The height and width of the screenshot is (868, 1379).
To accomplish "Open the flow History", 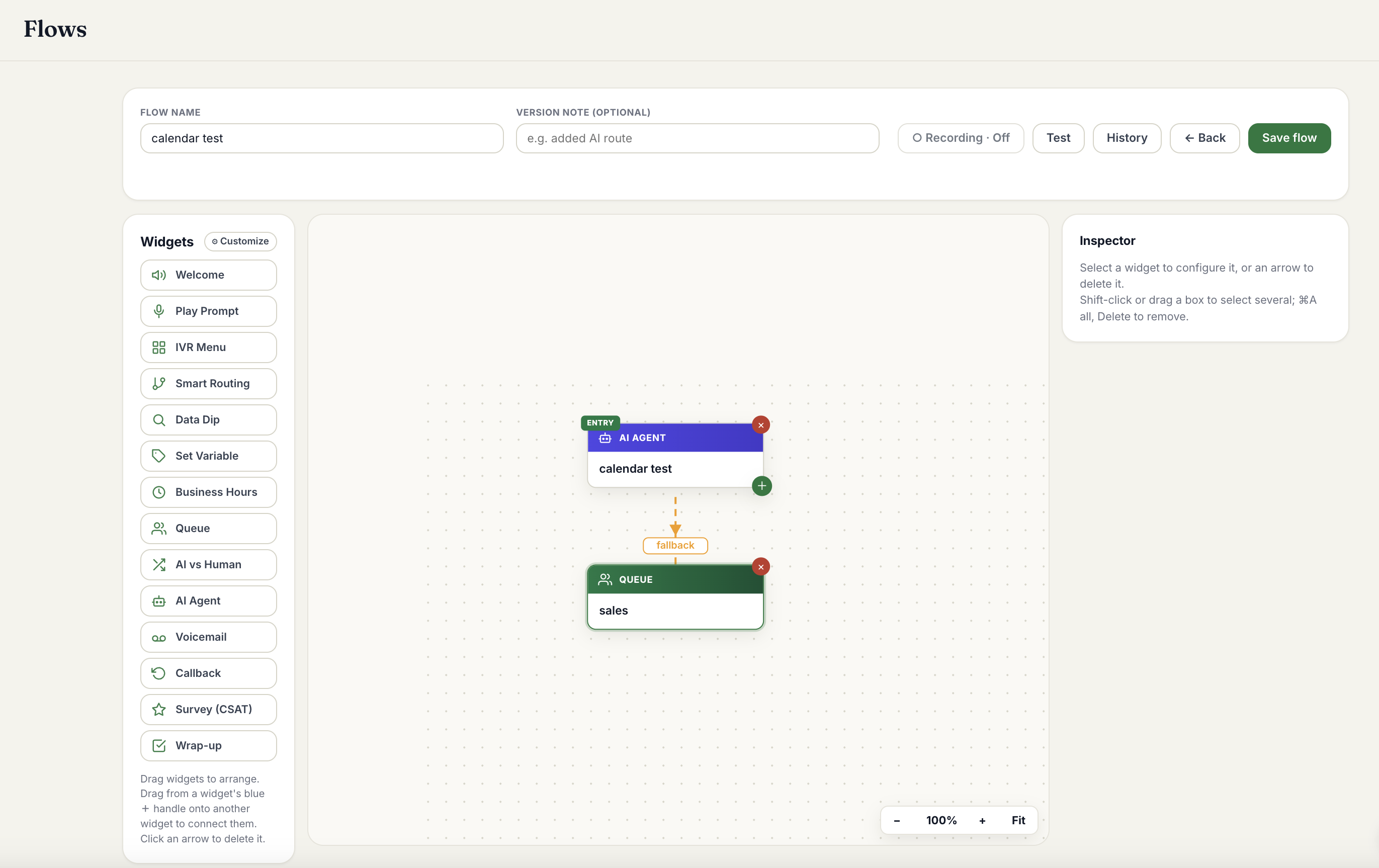I will pyautogui.click(x=1127, y=138).
